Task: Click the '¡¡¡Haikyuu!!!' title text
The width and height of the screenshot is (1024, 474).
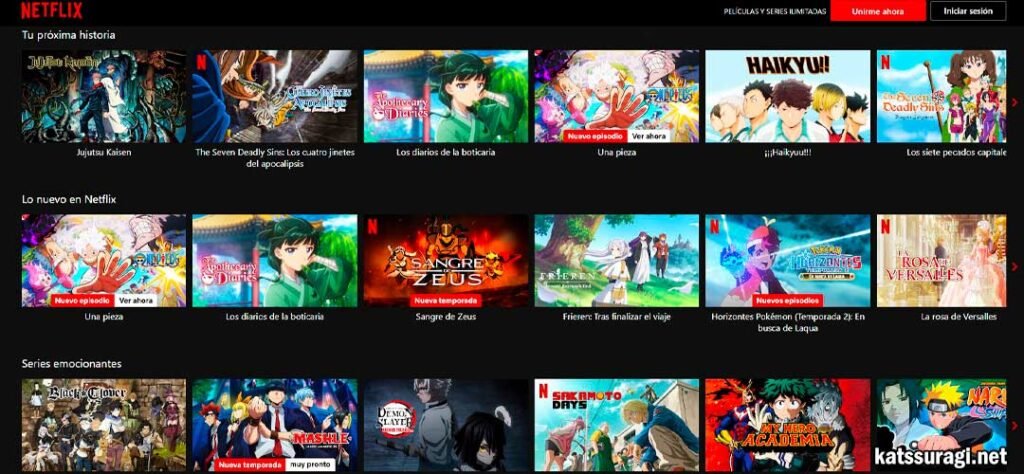Action: tap(788, 152)
